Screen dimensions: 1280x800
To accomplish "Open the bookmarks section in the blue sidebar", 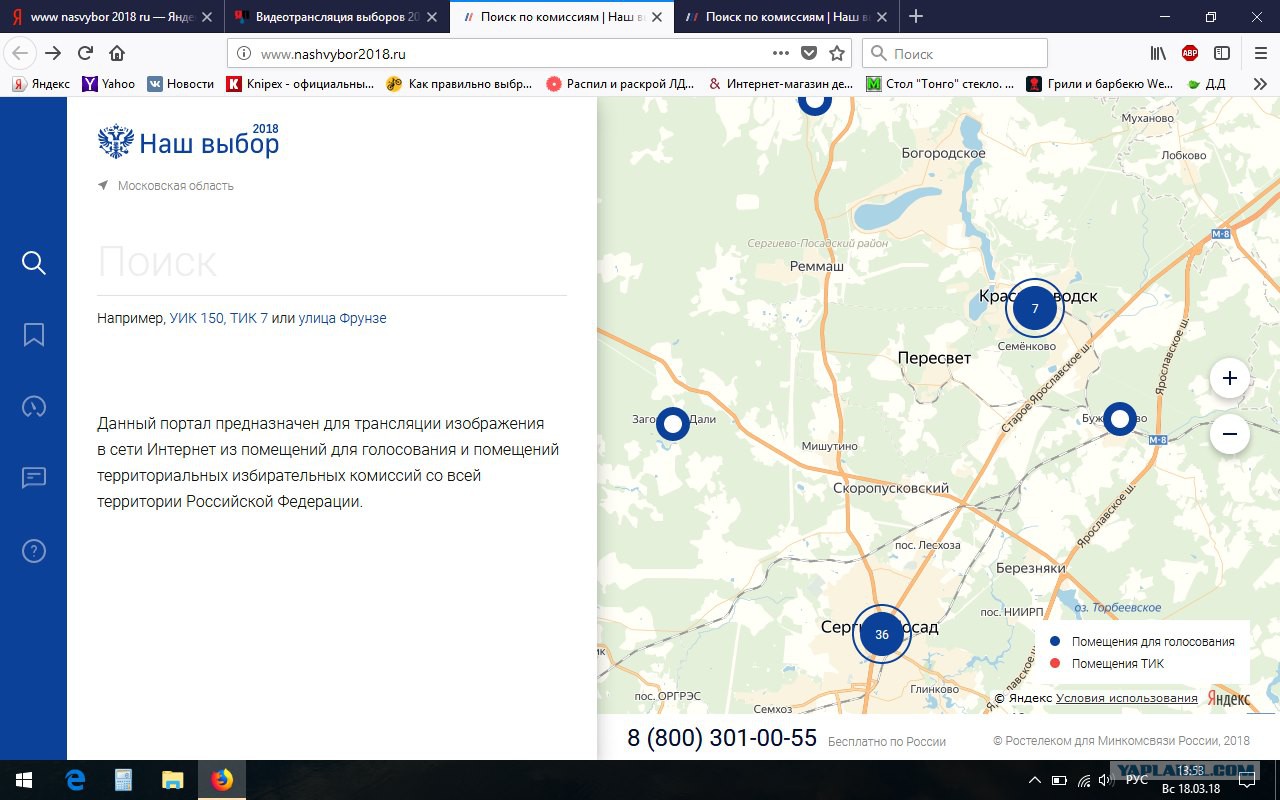I will point(33,334).
